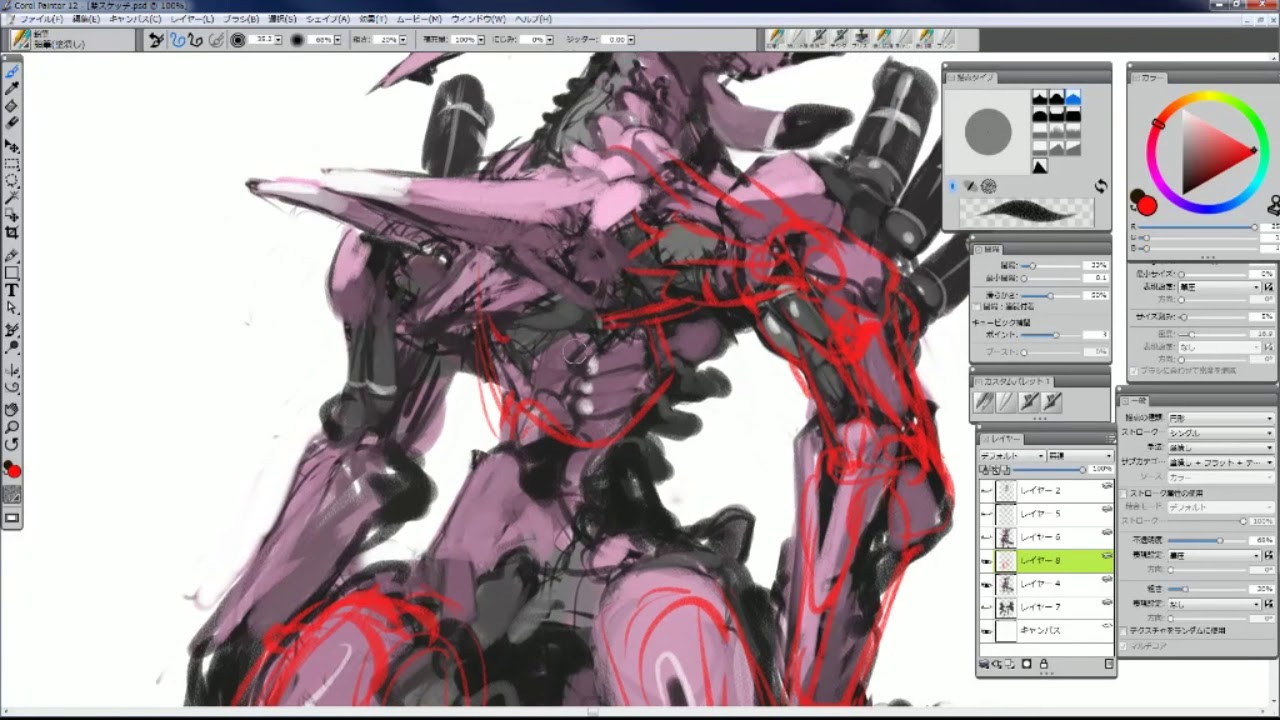Open the レイヤー(L) menu
Viewport: 1280px width, 720px height.
[x=192, y=19]
